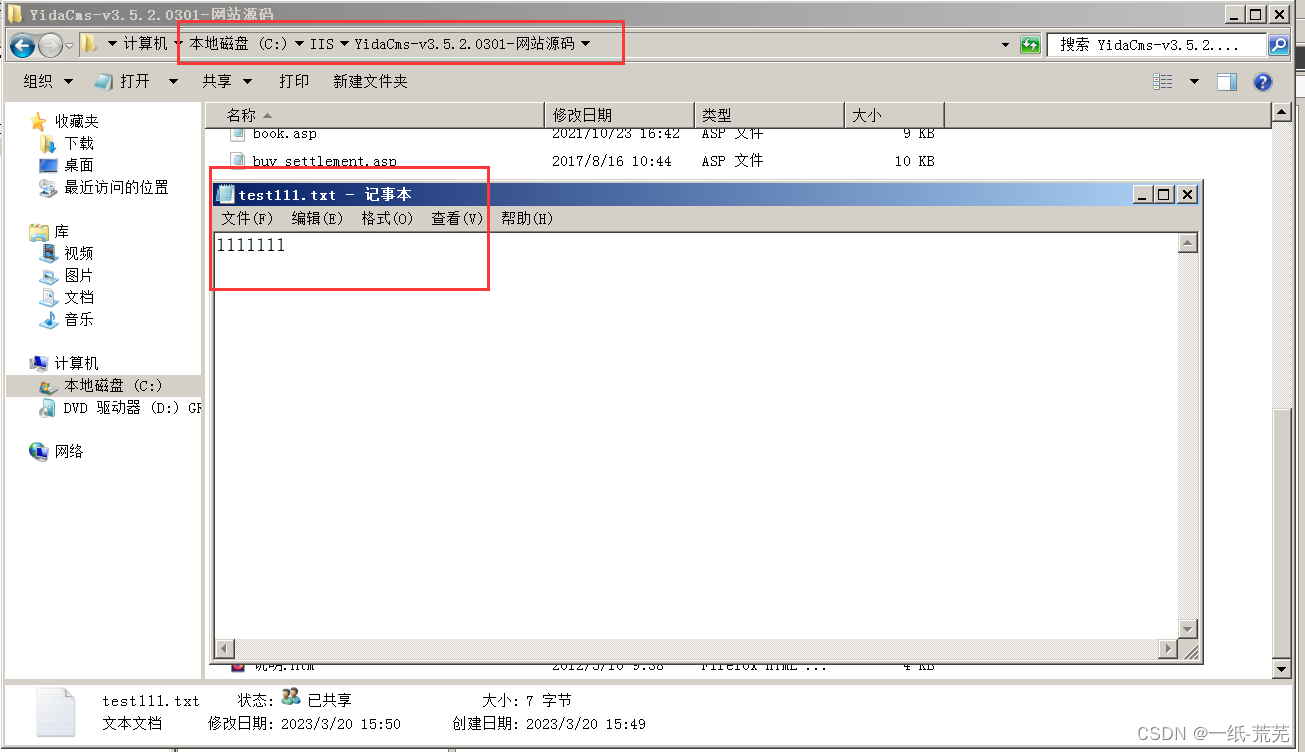
Task: Click the search magnifier icon
Action: pos(1278,45)
